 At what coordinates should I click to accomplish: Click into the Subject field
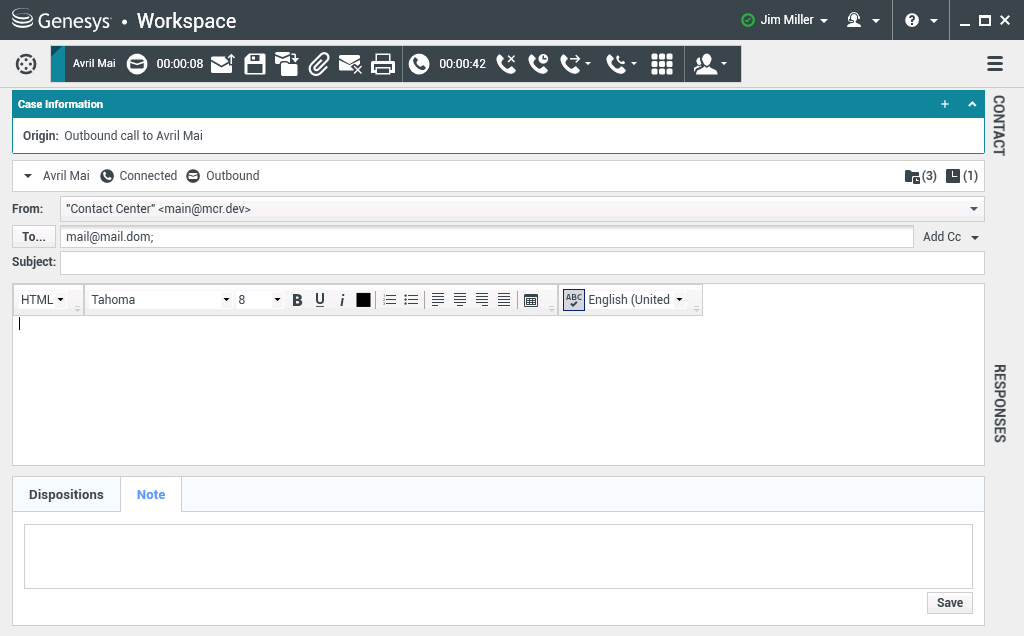click(x=522, y=263)
